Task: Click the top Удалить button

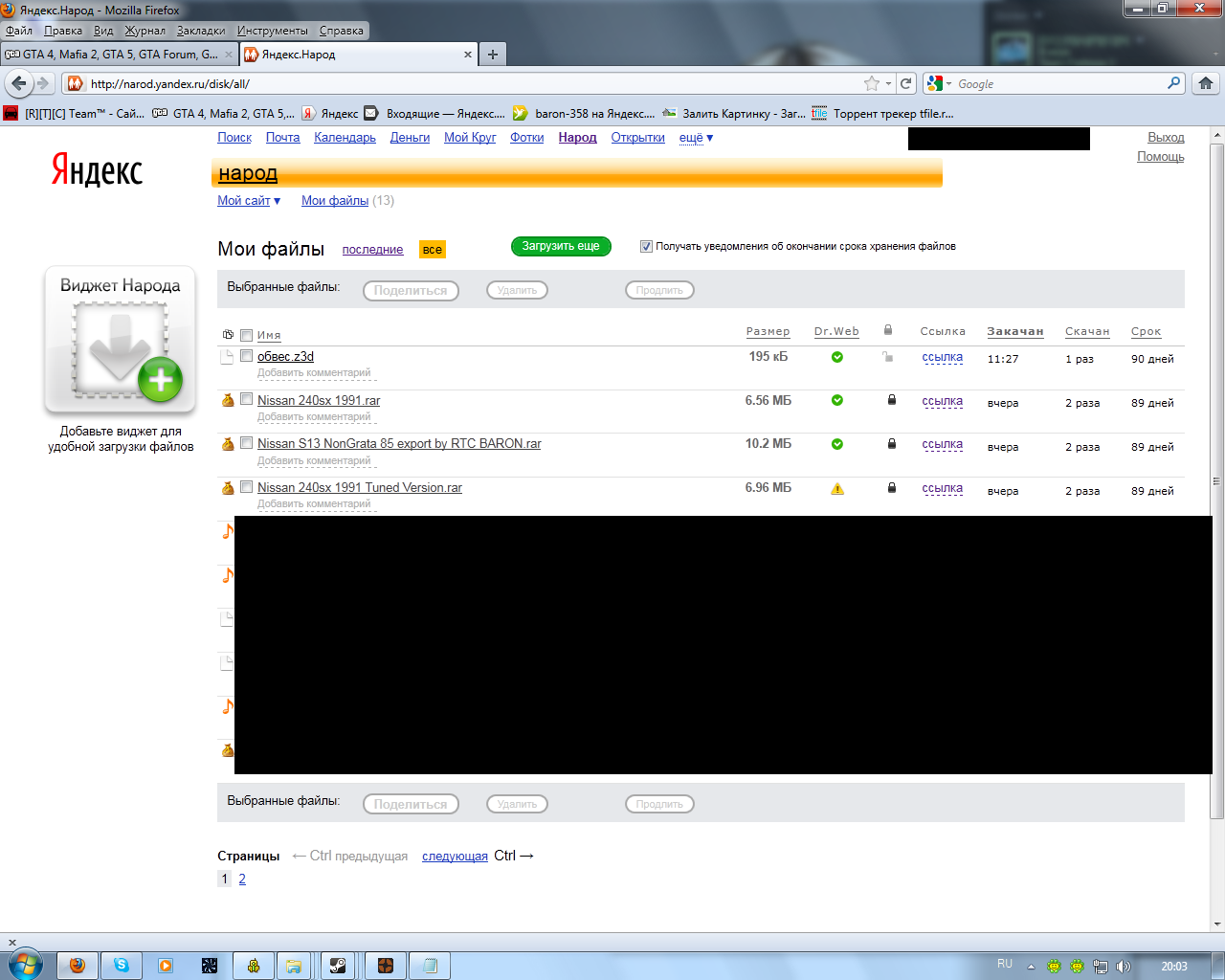Action: (x=517, y=290)
